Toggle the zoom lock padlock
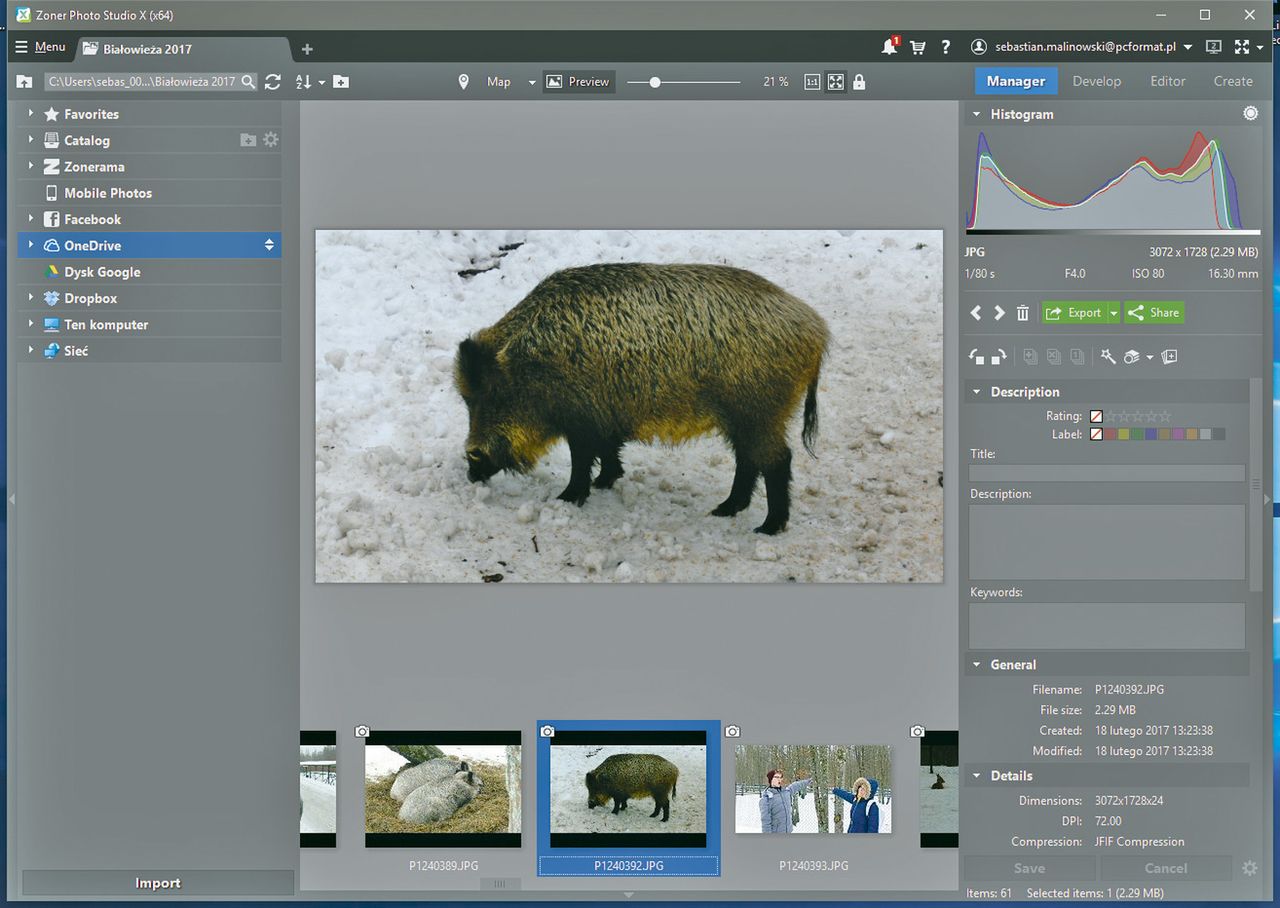Screen dimensions: 1280x908 click(859, 82)
